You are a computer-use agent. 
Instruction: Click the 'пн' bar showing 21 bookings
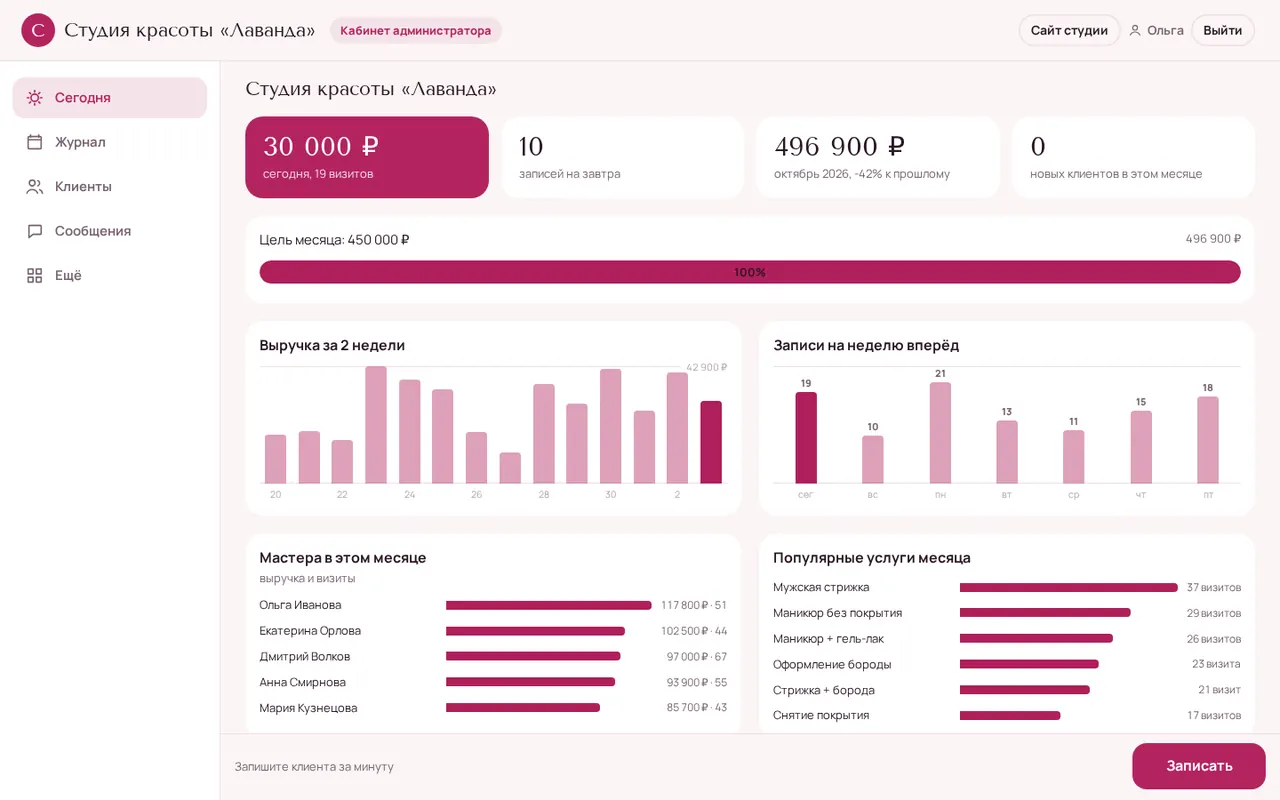coord(940,433)
